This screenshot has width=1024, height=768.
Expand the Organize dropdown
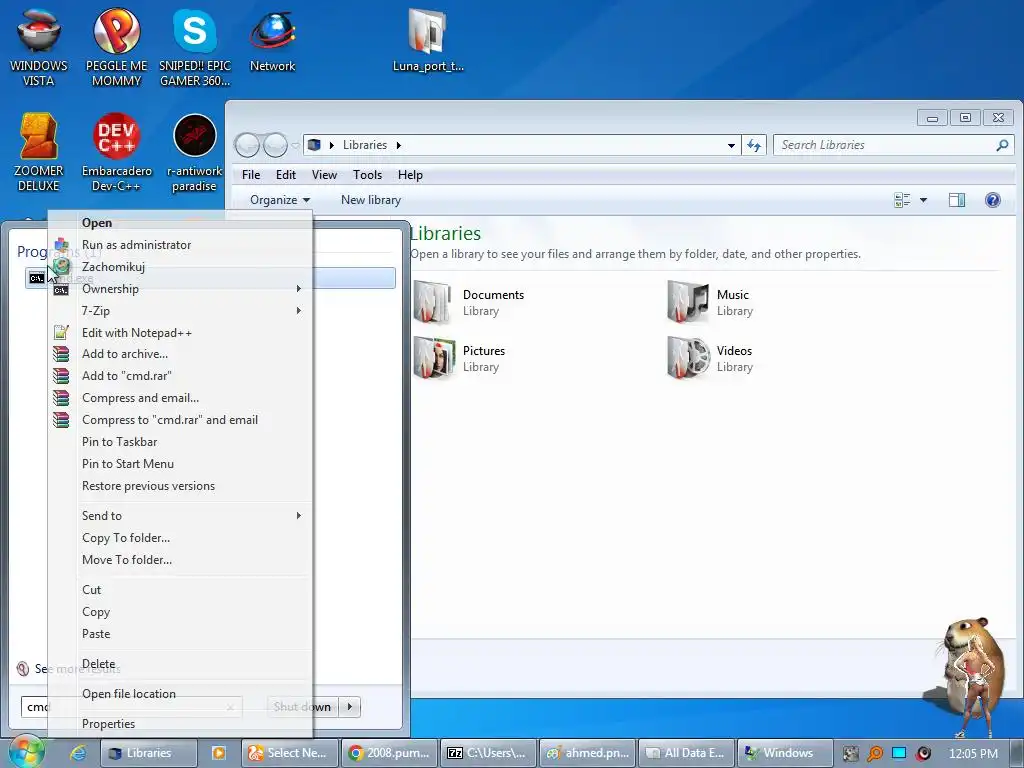(280, 200)
